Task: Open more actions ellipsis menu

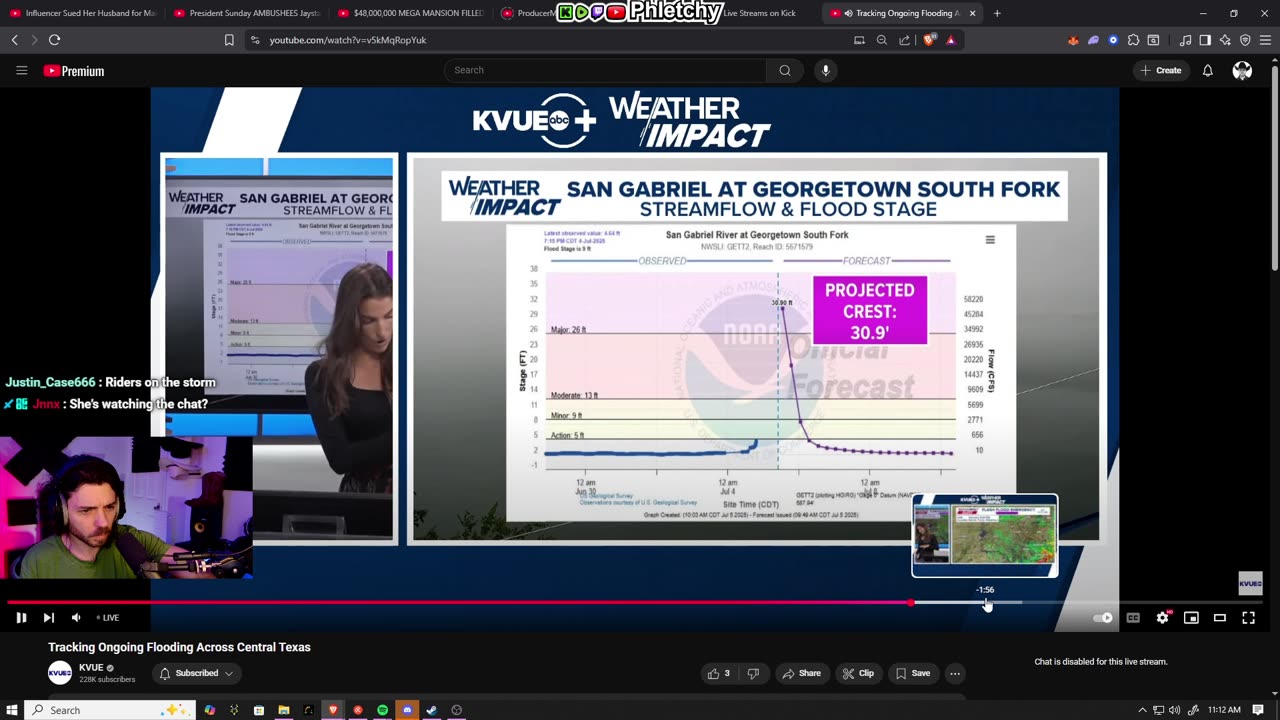Action: pos(955,673)
